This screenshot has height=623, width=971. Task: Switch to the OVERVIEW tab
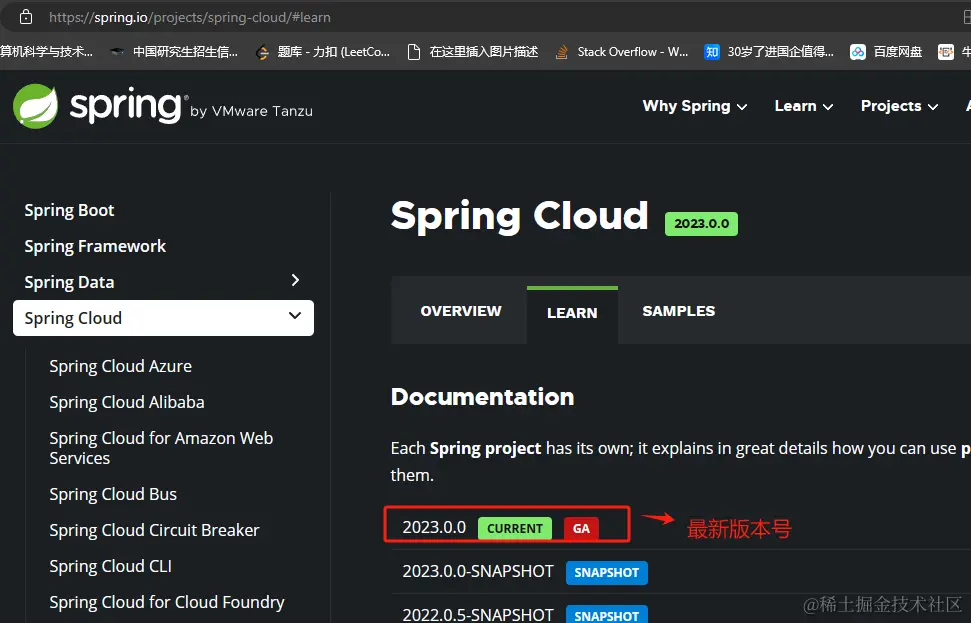tap(461, 311)
